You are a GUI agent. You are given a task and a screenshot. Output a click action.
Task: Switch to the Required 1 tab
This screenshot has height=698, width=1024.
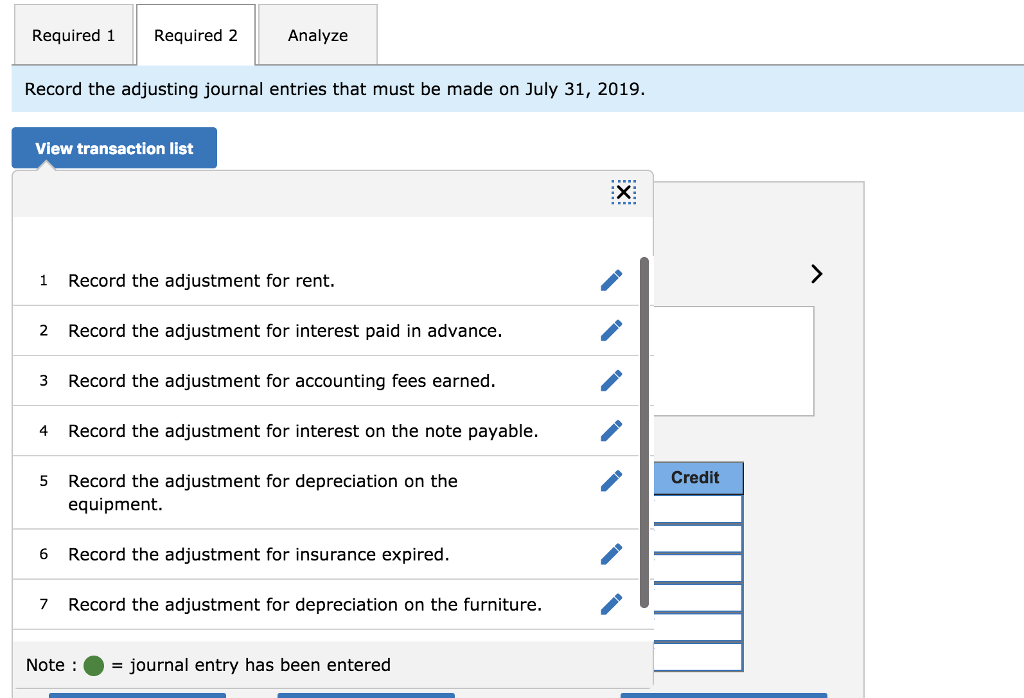73,35
